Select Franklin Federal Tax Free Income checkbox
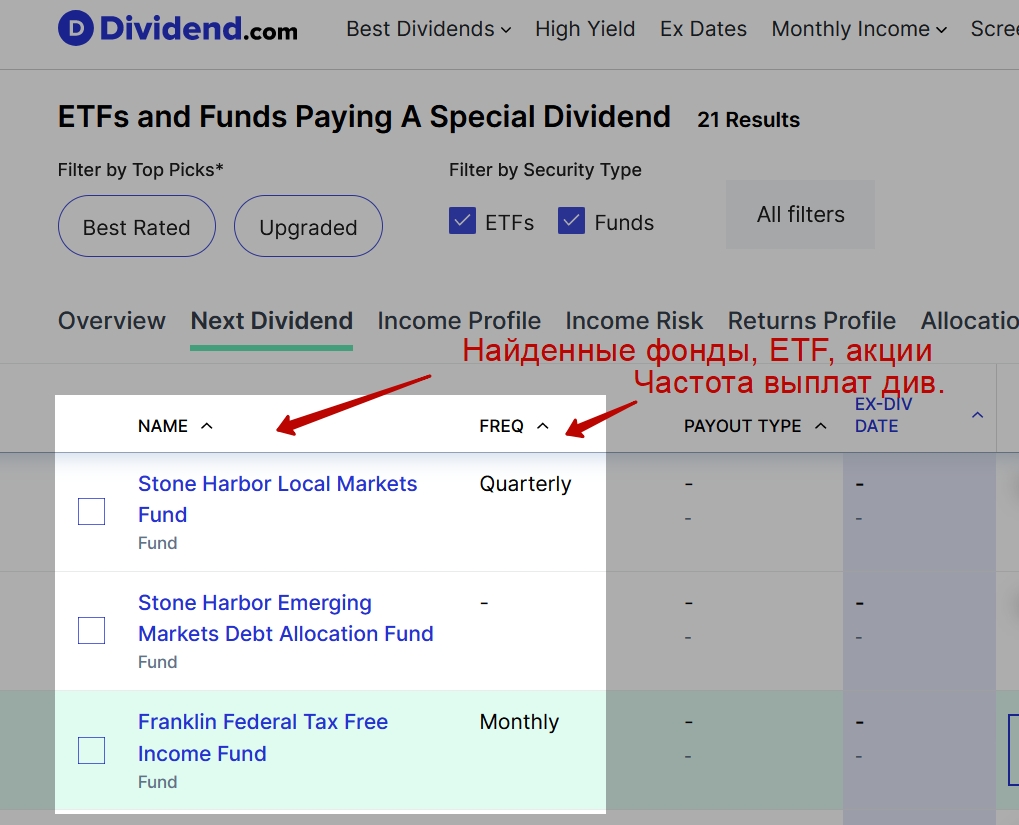 point(91,750)
